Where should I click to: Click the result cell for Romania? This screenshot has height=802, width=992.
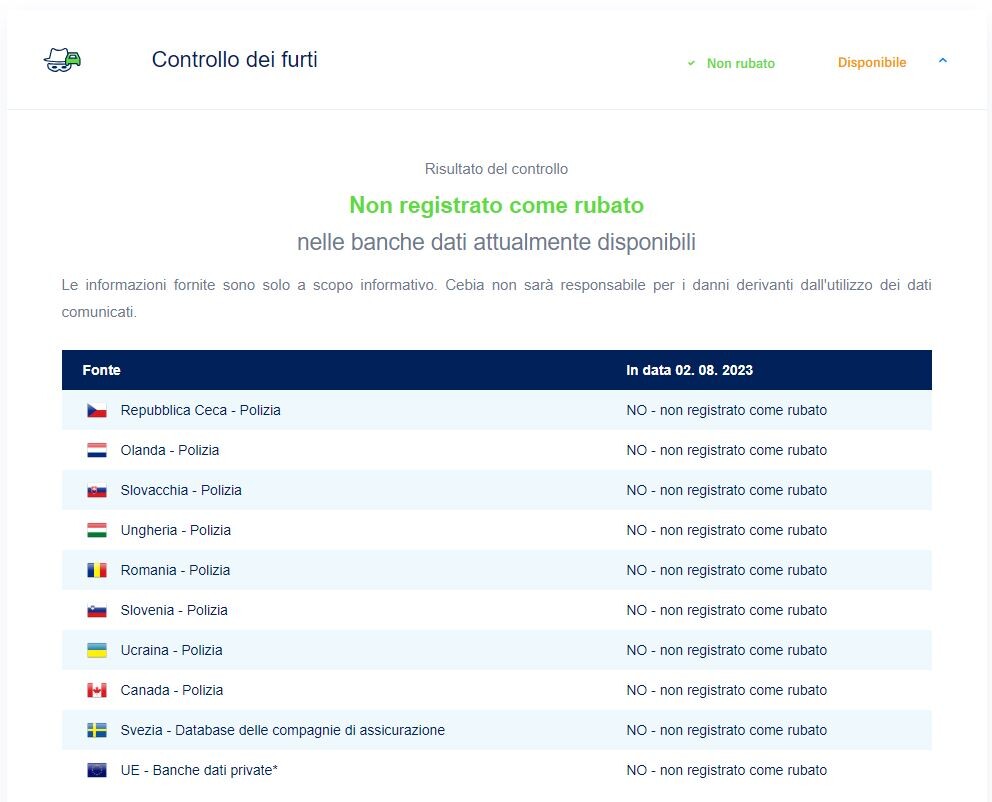726,570
